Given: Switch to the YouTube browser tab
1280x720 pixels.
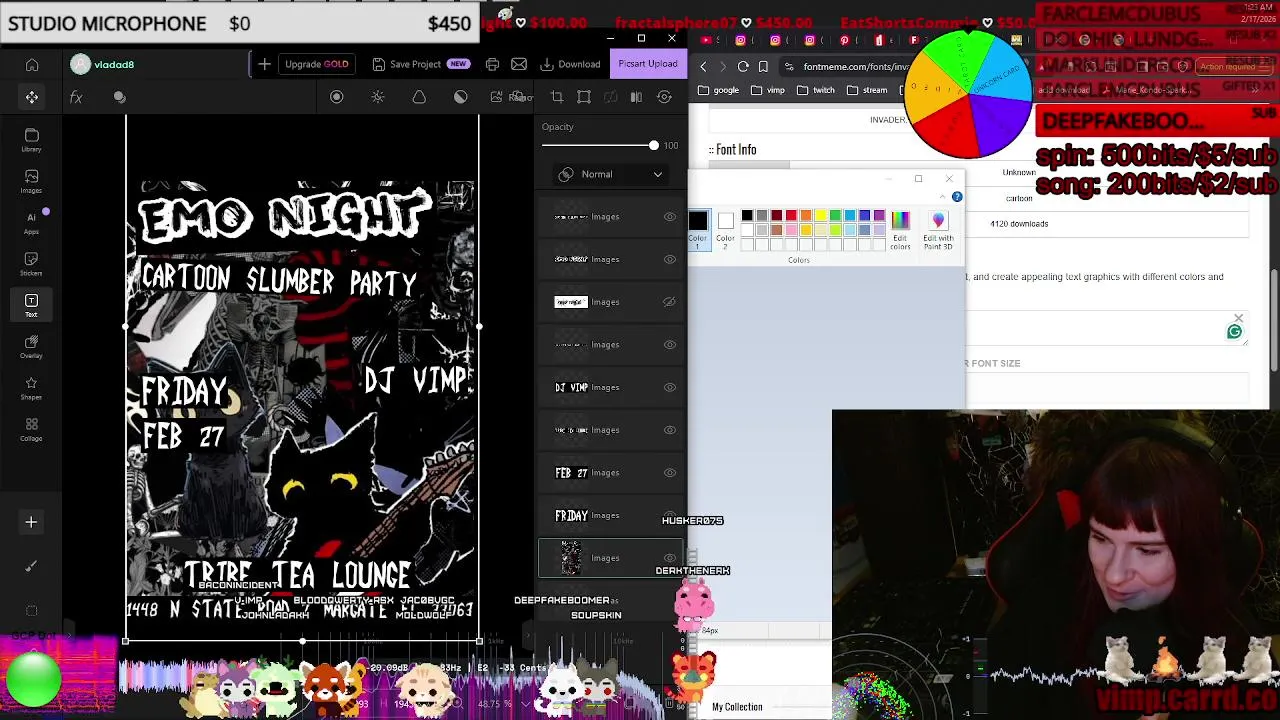Looking at the screenshot, I should [x=706, y=40].
